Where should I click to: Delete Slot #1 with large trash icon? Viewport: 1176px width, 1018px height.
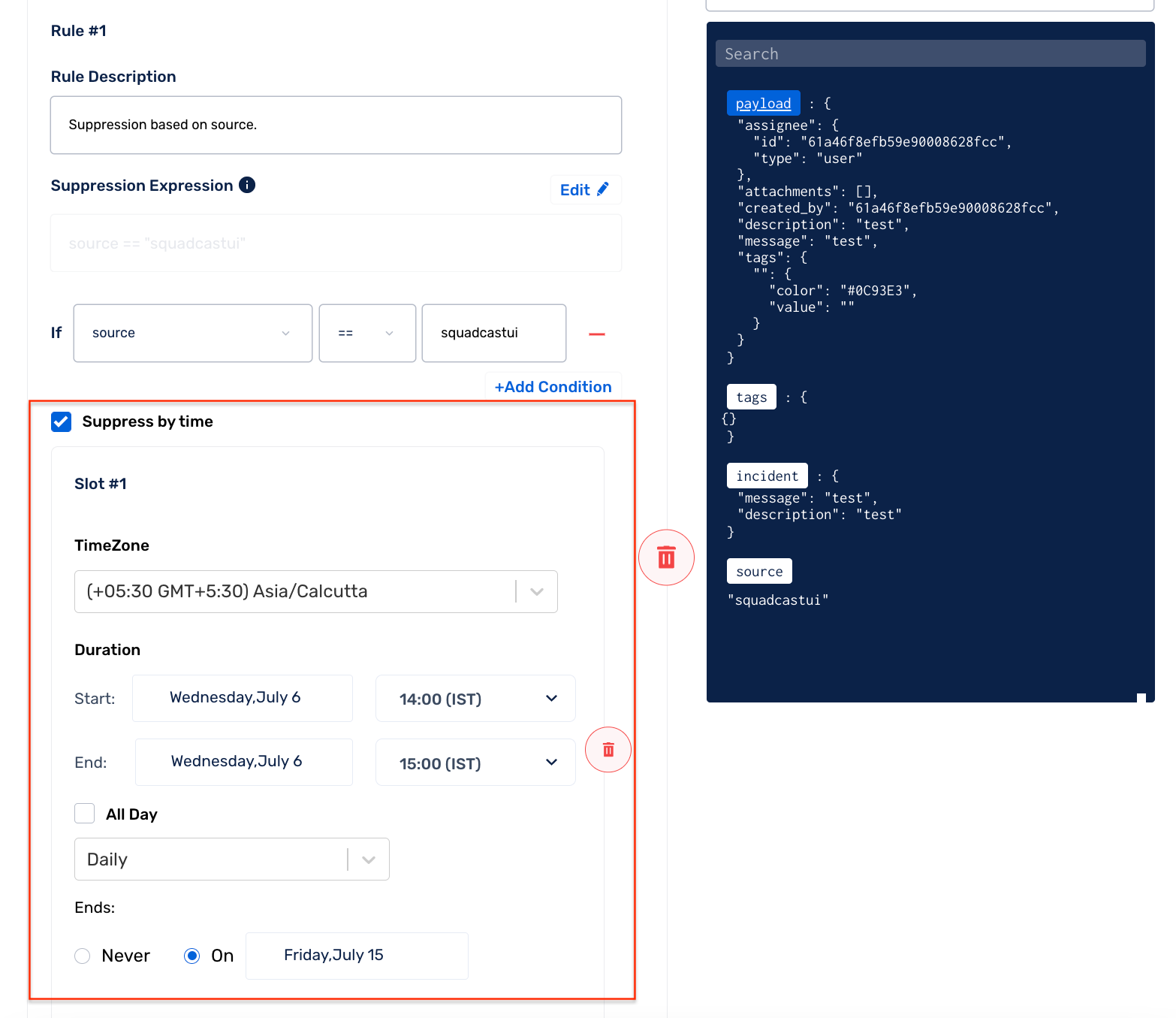pyautogui.click(x=666, y=557)
